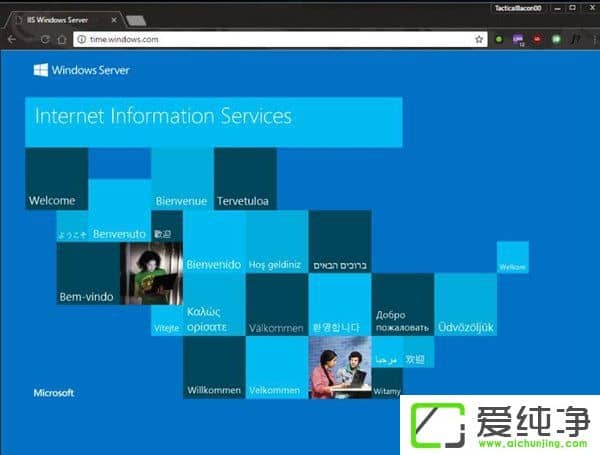Click the Internet Information Services banner
This screenshot has width=600, height=455.
click(x=214, y=122)
